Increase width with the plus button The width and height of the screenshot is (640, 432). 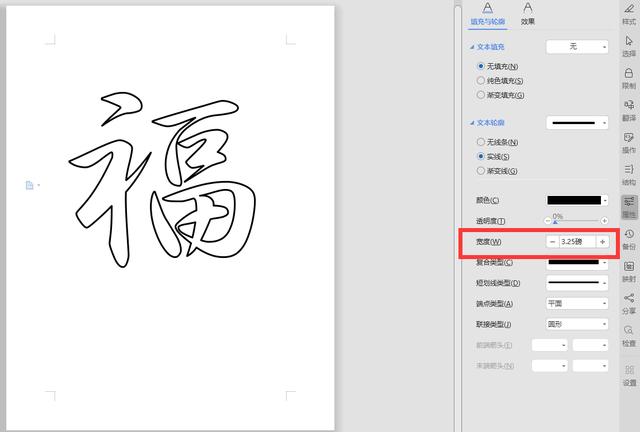click(x=602, y=242)
